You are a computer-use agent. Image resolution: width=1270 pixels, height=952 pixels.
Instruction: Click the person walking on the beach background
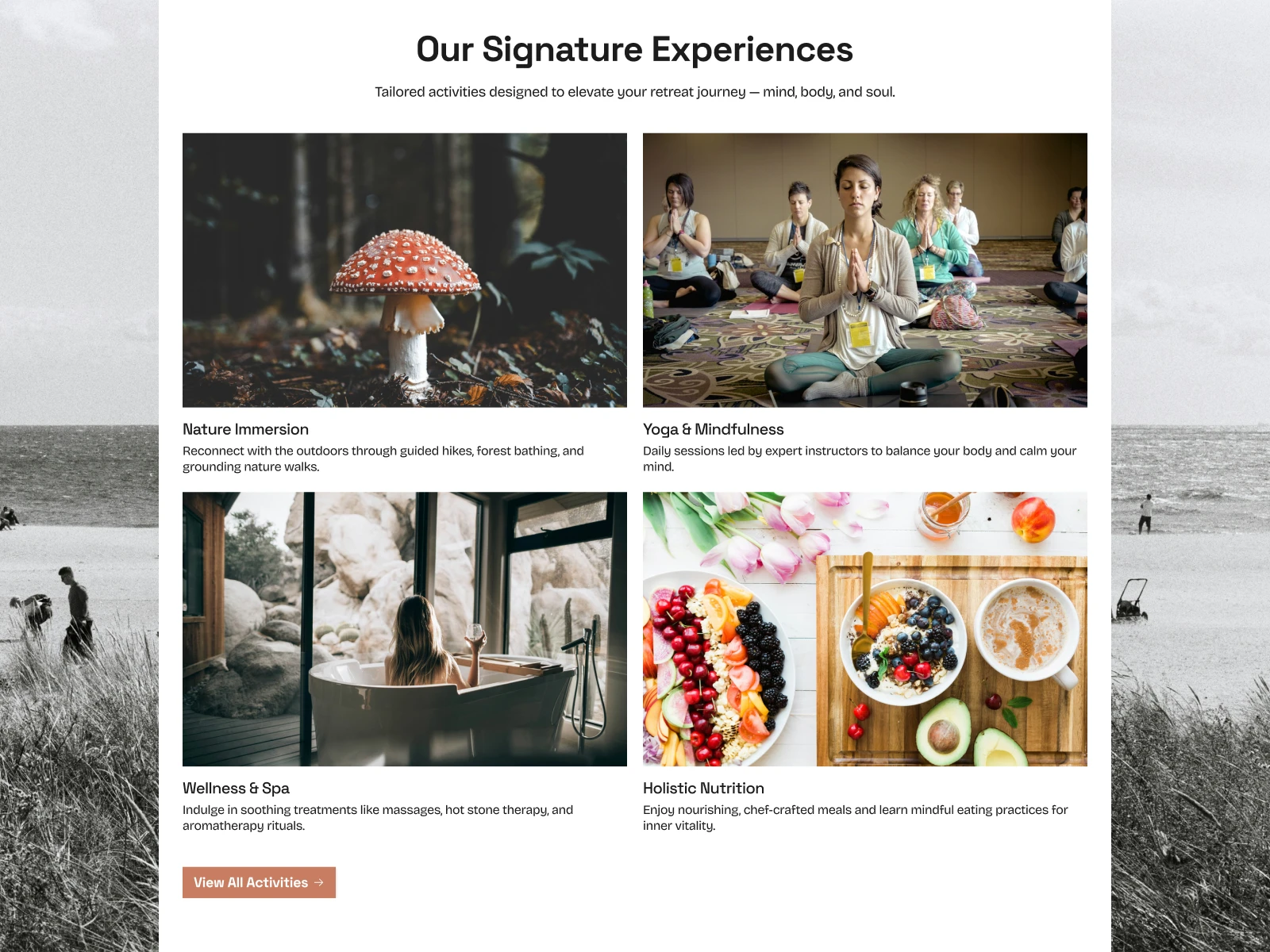(77, 612)
